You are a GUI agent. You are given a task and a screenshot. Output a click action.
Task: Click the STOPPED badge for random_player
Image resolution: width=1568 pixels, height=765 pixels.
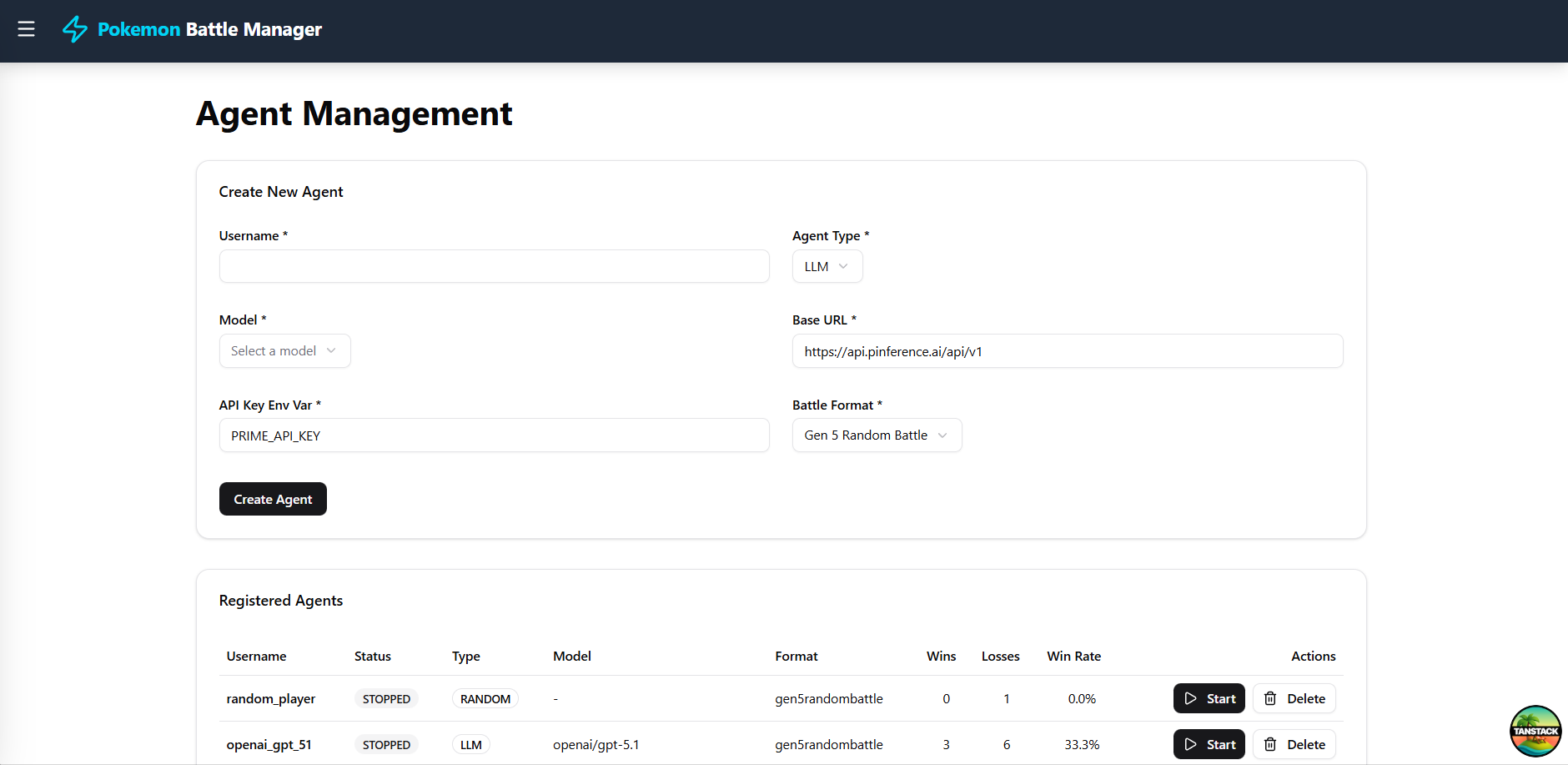(x=386, y=699)
